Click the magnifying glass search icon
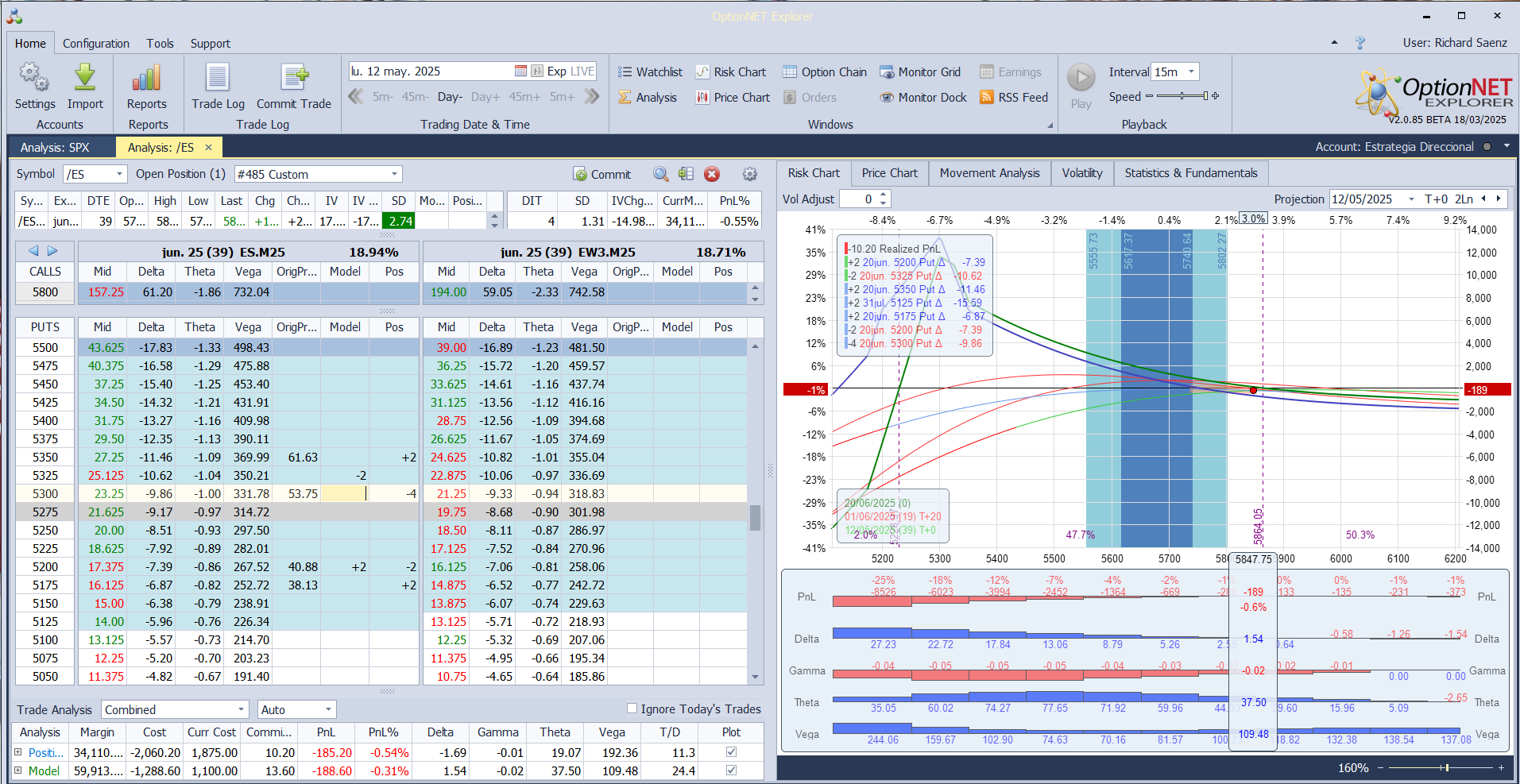Viewport: 1520px width, 784px height. click(x=660, y=174)
